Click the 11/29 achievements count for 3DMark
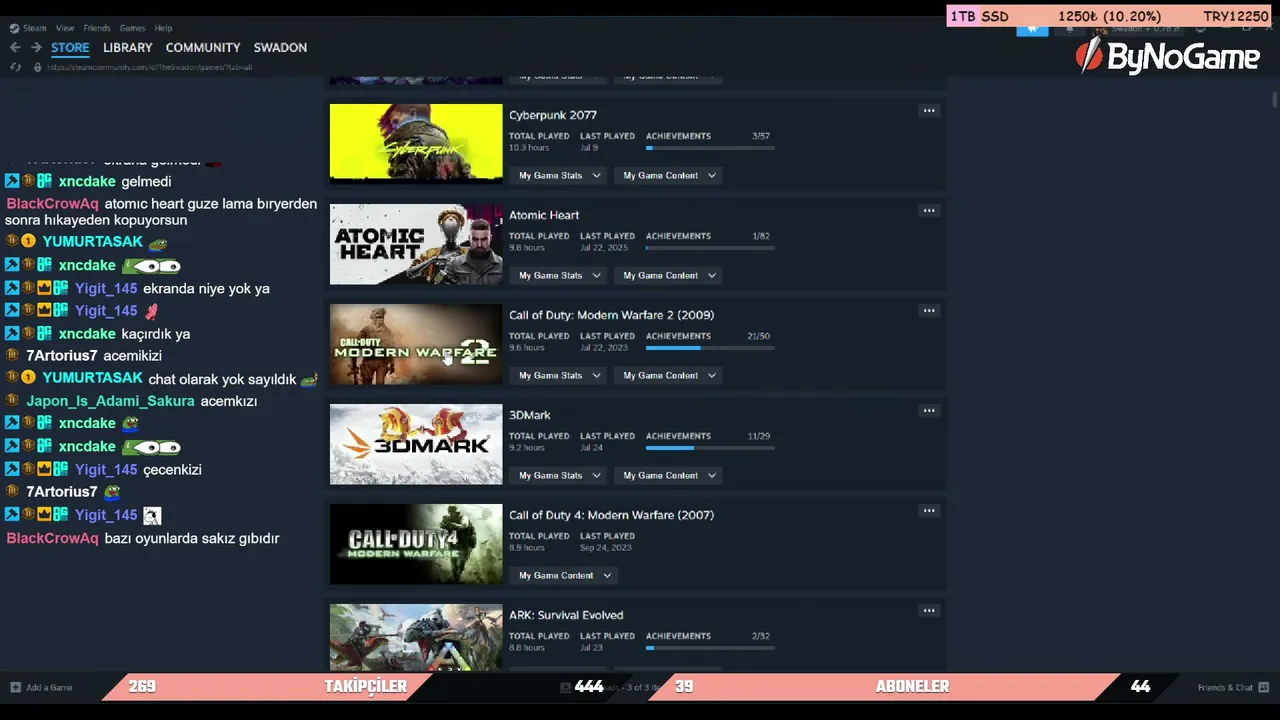The image size is (1280, 720). click(x=758, y=436)
